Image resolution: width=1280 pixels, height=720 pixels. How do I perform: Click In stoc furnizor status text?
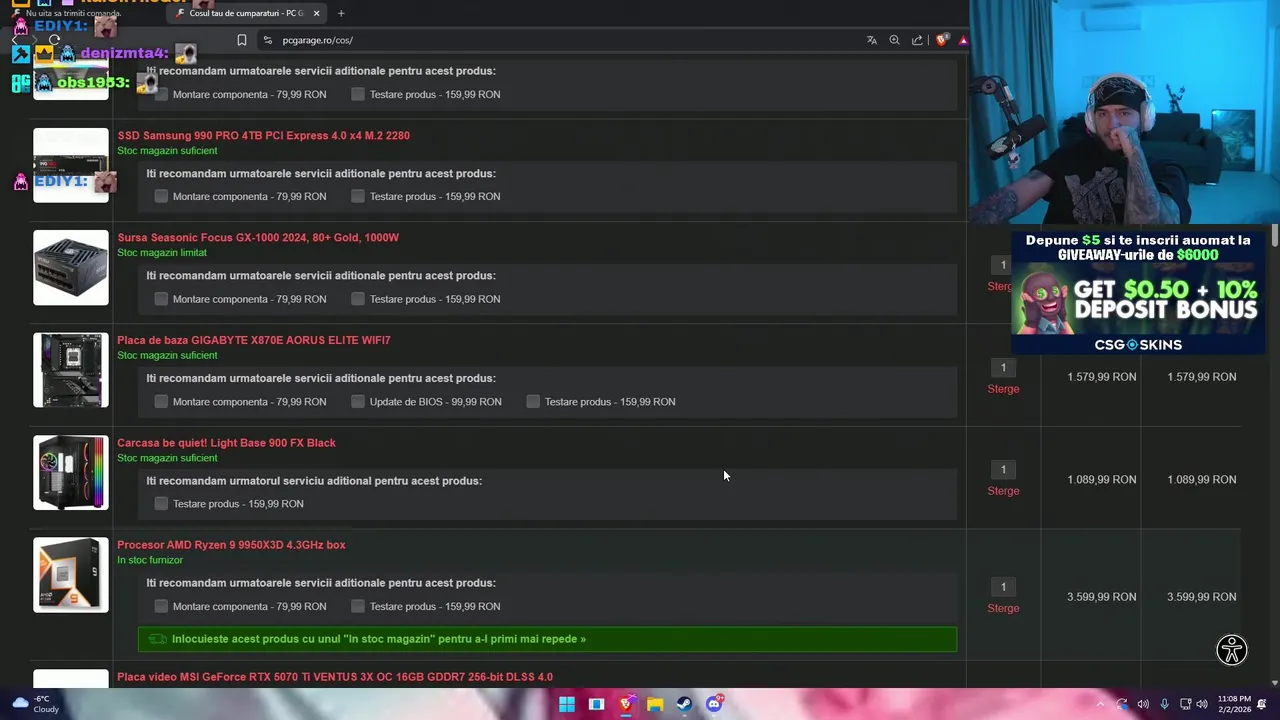[x=150, y=560]
